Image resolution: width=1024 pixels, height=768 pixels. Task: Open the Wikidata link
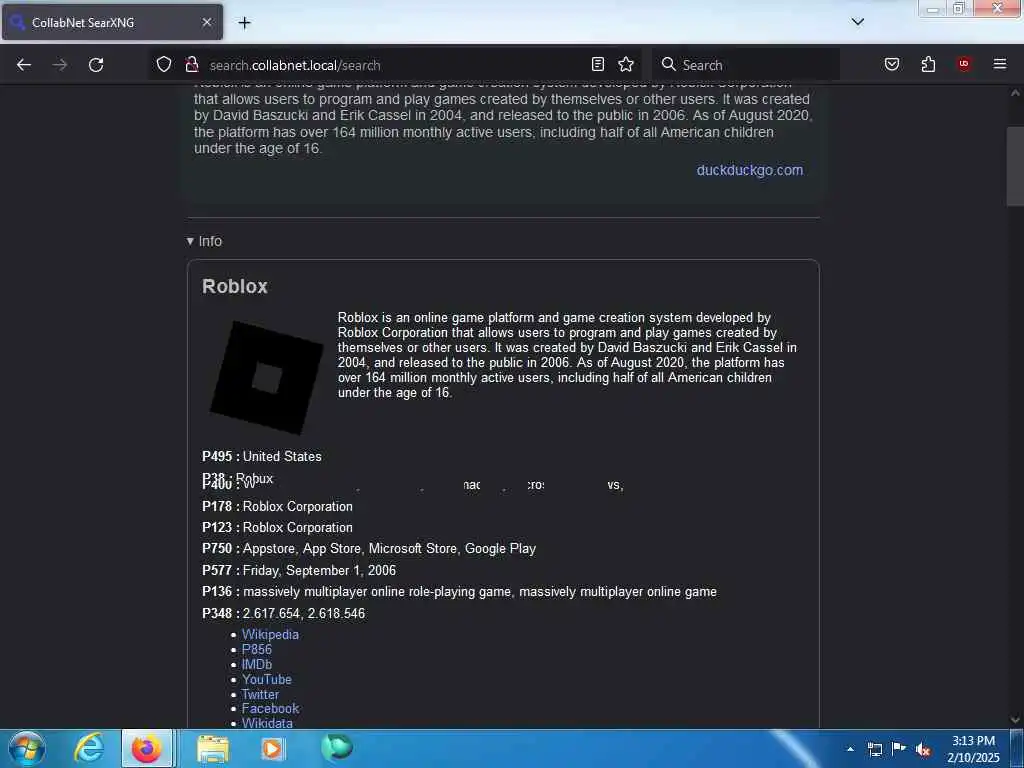click(267, 723)
